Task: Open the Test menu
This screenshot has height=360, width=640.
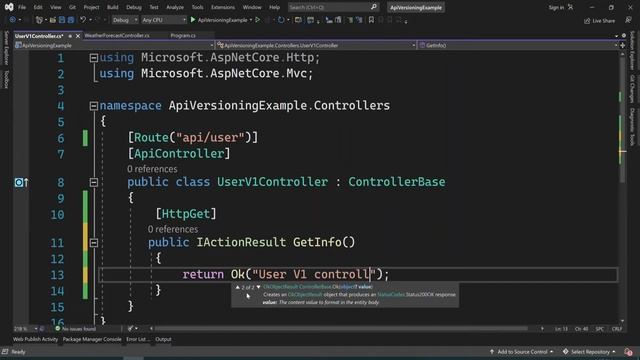Action: pos(154,7)
